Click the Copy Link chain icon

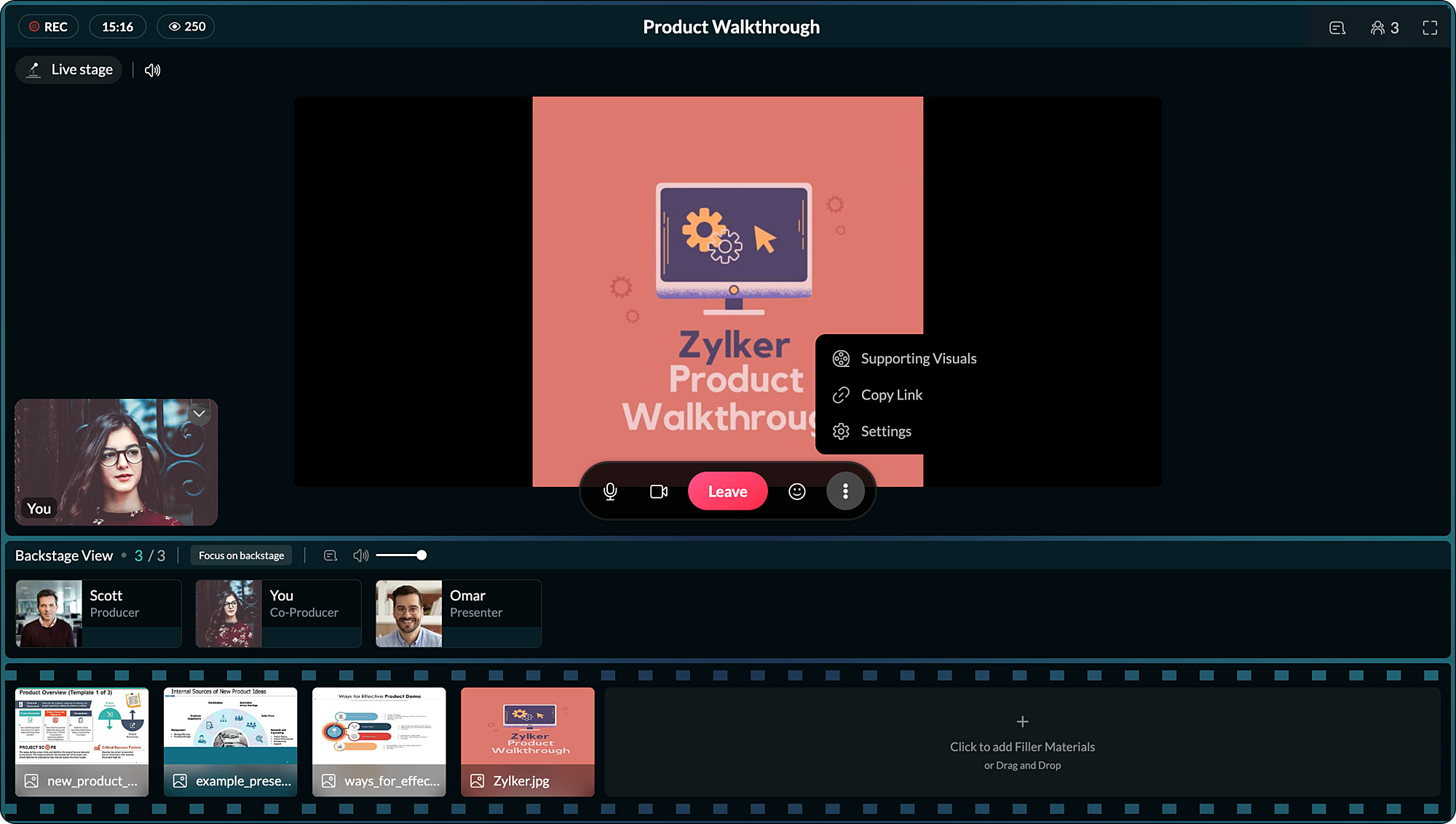[x=841, y=395]
